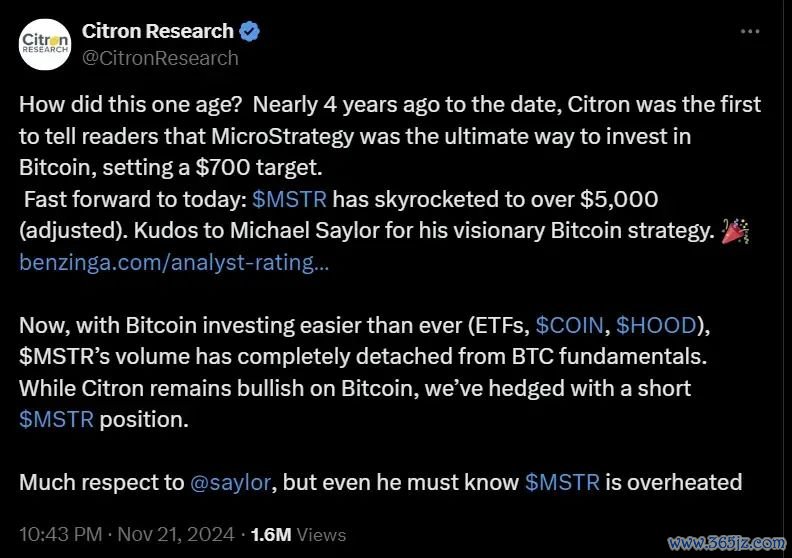792x558 pixels.
Task: Click the 10:43 PM timestamp
Action: tap(61, 534)
